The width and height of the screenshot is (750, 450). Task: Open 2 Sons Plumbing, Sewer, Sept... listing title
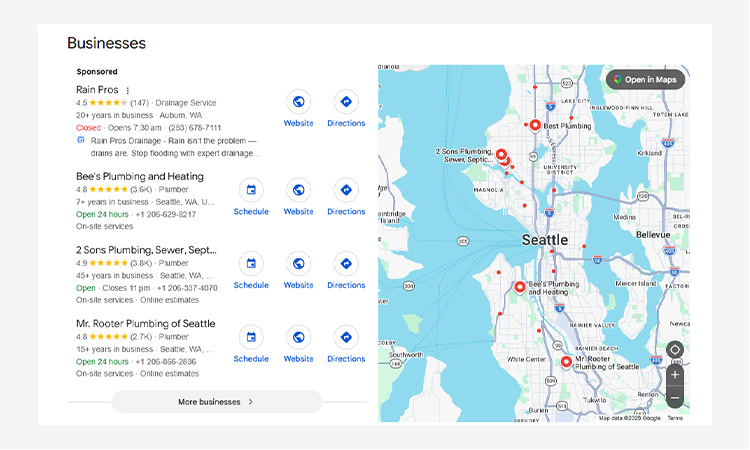pyautogui.click(x=146, y=250)
